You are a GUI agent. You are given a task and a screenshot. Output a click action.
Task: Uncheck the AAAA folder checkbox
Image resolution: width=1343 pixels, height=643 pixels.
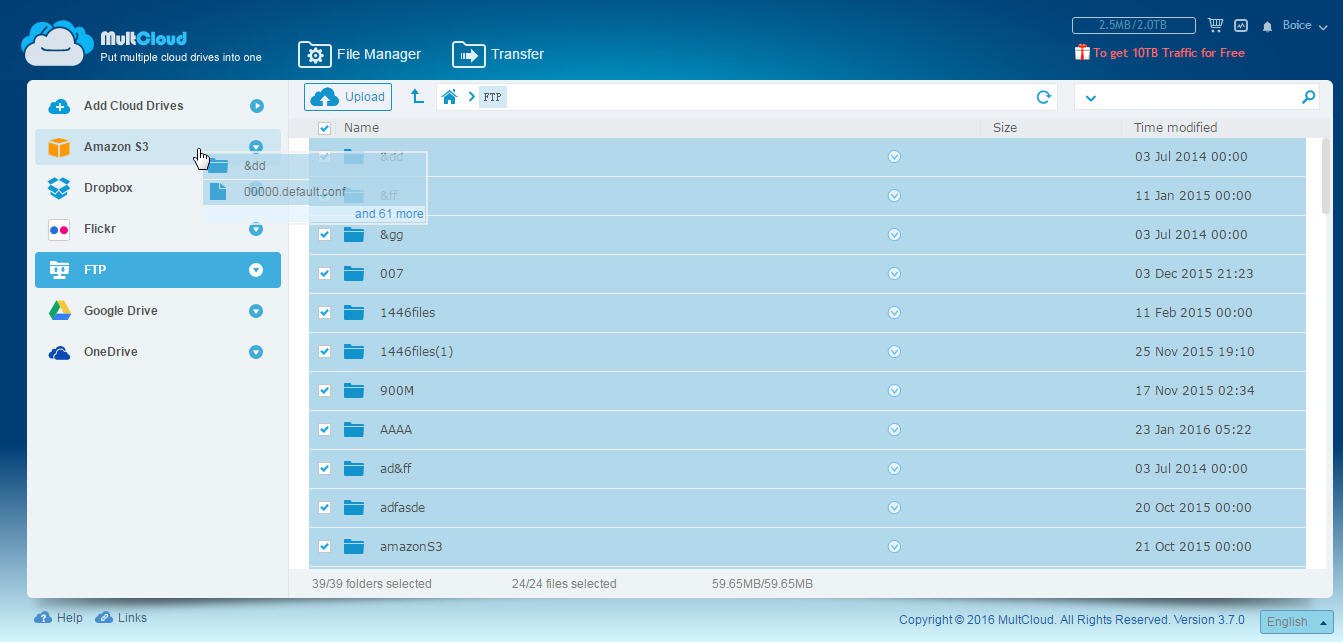324,430
